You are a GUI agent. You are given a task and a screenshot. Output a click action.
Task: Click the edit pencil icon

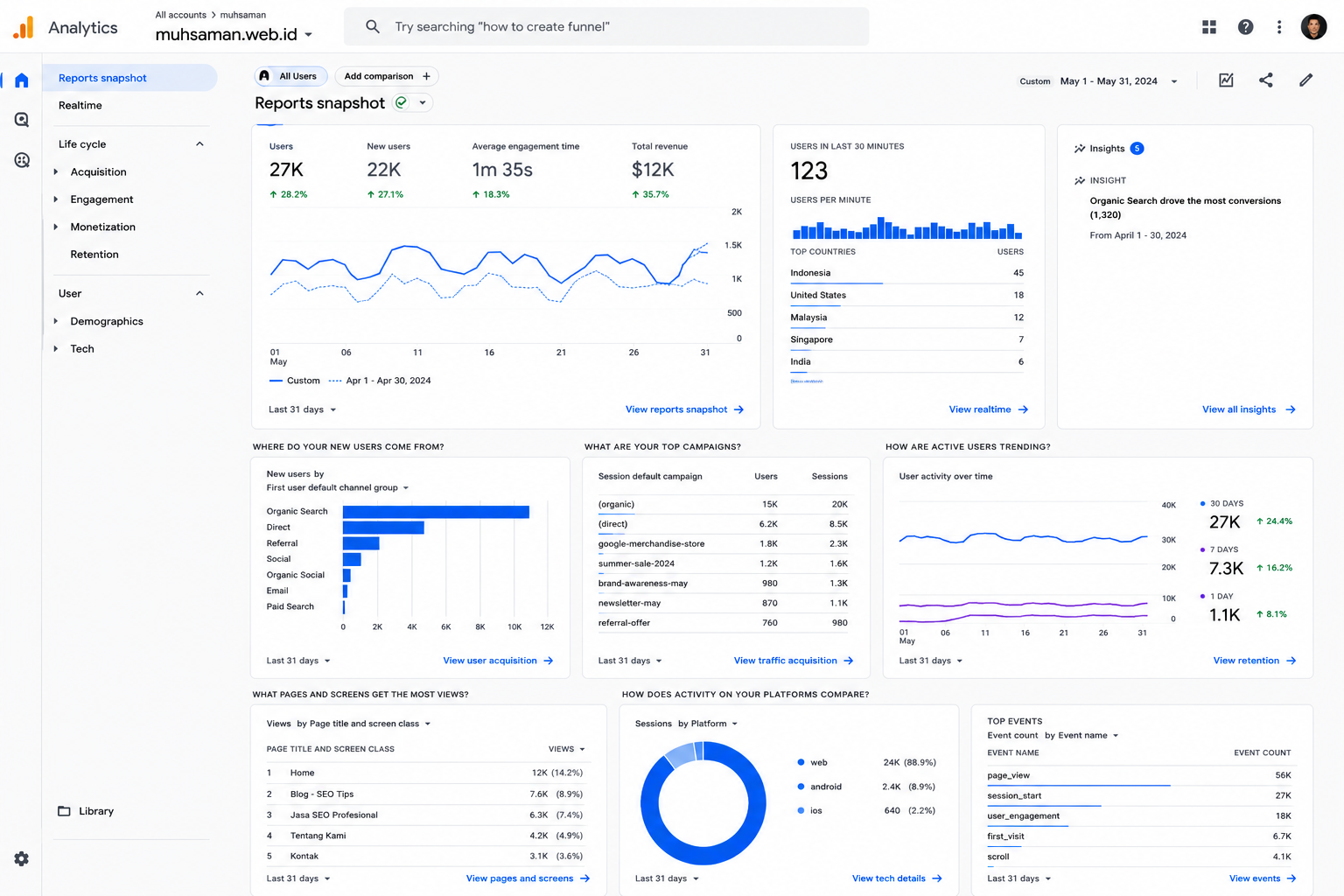(x=1305, y=80)
